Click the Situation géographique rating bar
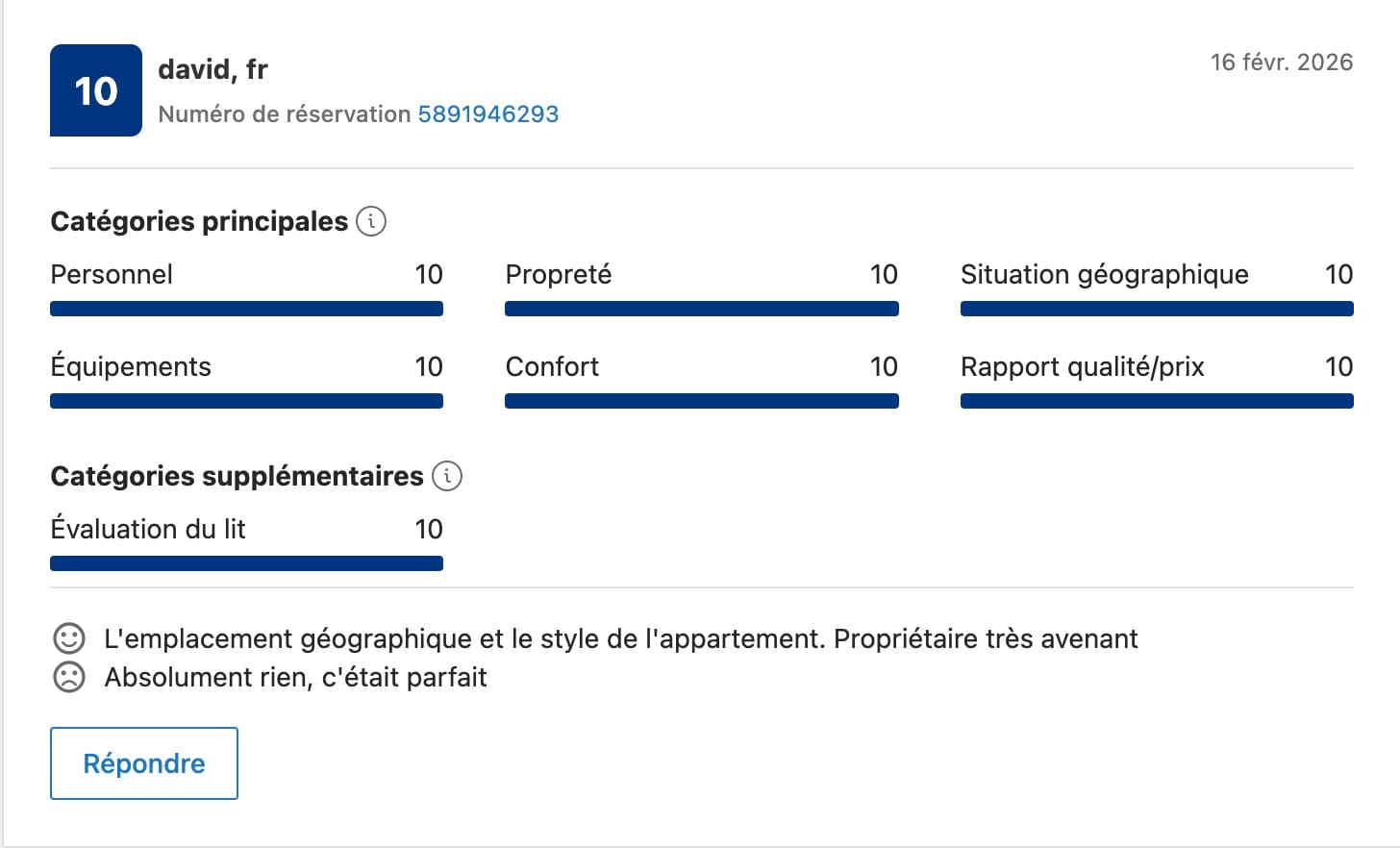 (1157, 309)
